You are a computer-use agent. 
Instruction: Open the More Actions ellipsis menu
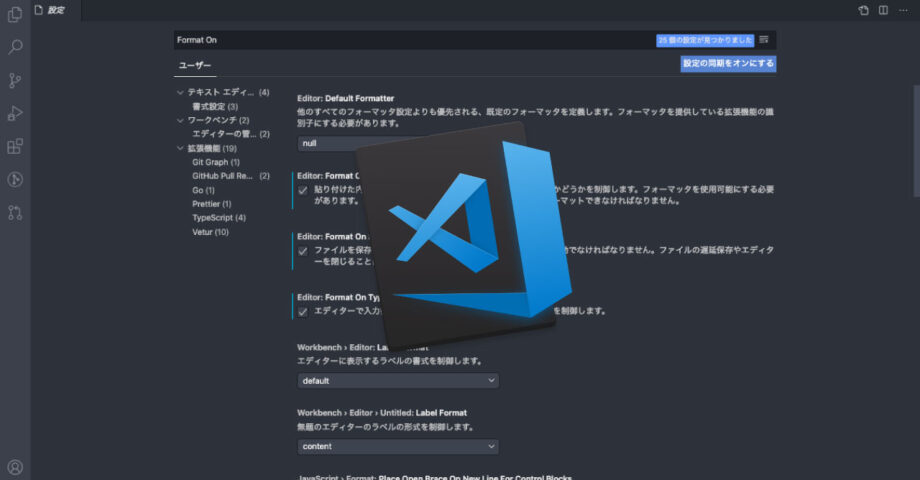903,10
